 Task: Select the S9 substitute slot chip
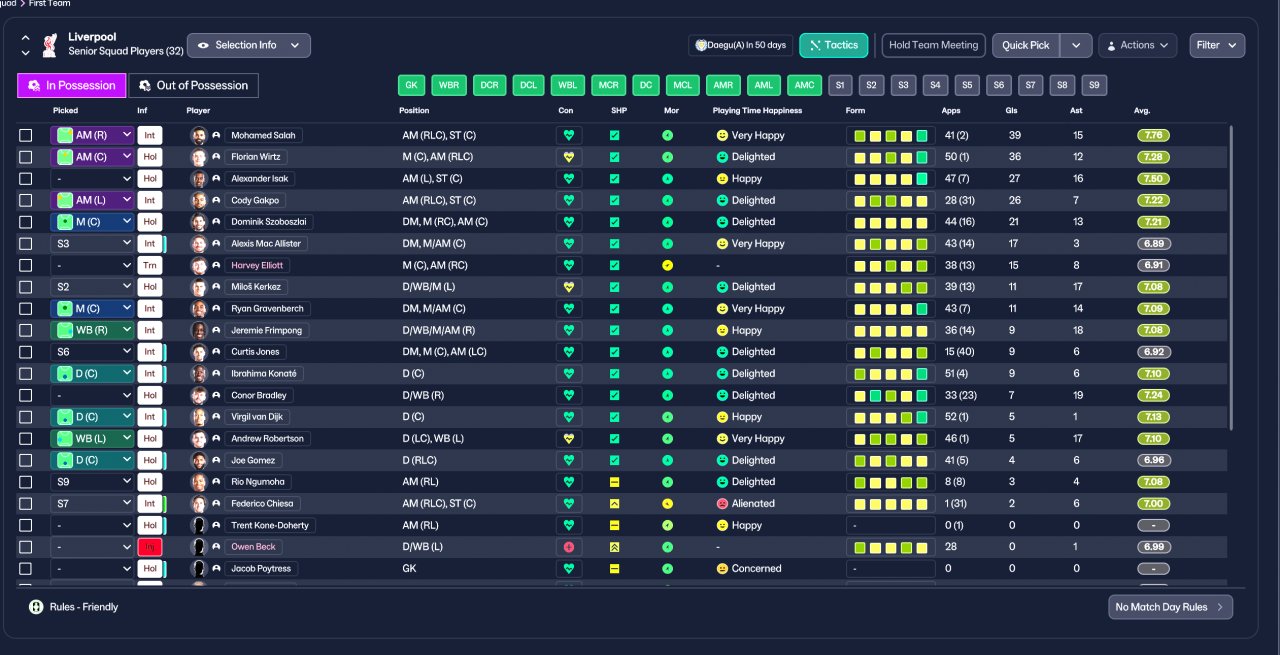(1095, 85)
